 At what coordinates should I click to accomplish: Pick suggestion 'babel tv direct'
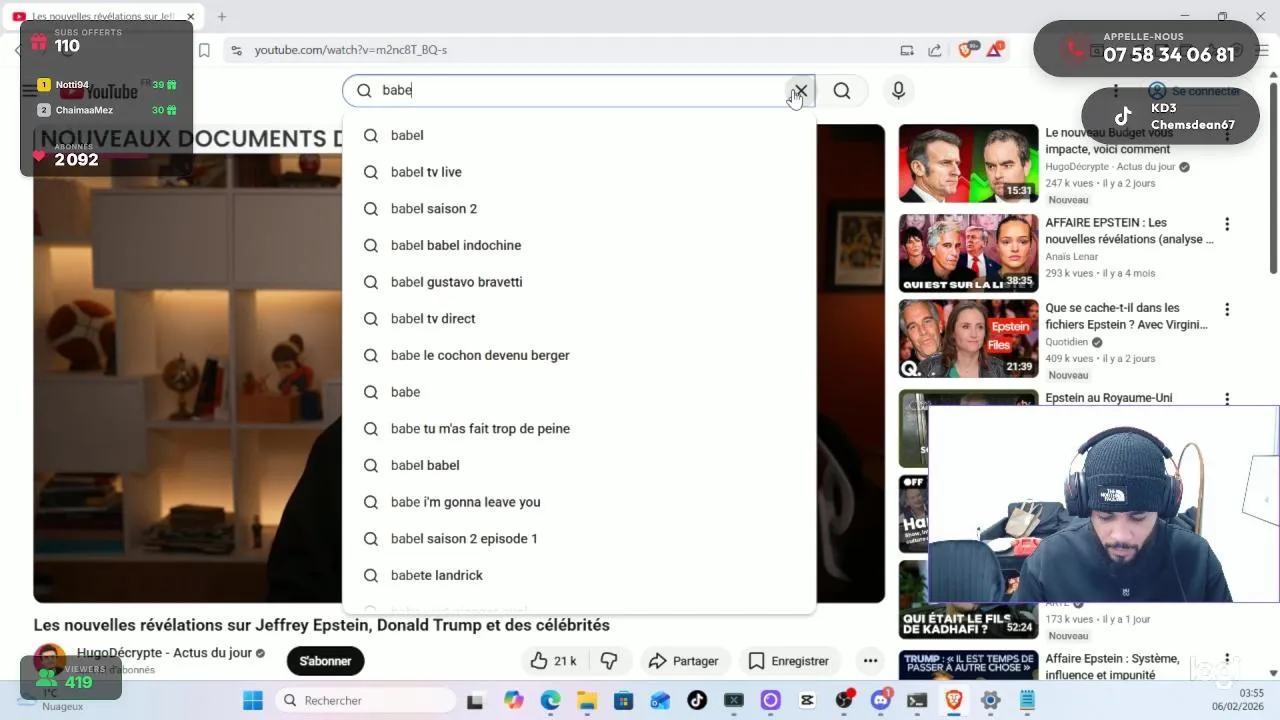pos(579,319)
